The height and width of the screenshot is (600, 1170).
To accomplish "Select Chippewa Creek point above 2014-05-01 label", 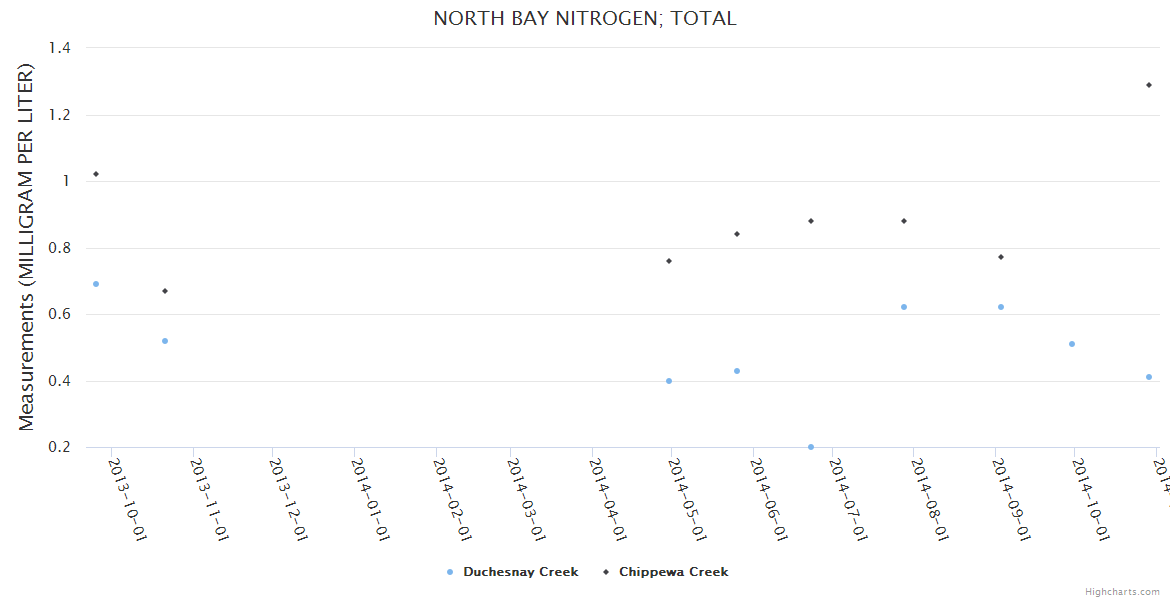I will (x=669, y=261).
